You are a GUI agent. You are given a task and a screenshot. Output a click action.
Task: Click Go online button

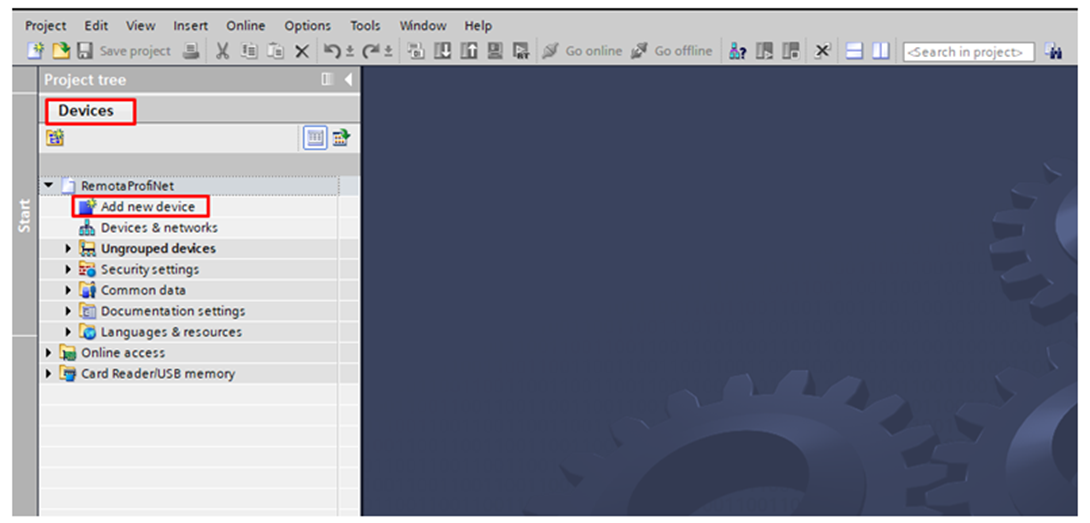point(582,51)
